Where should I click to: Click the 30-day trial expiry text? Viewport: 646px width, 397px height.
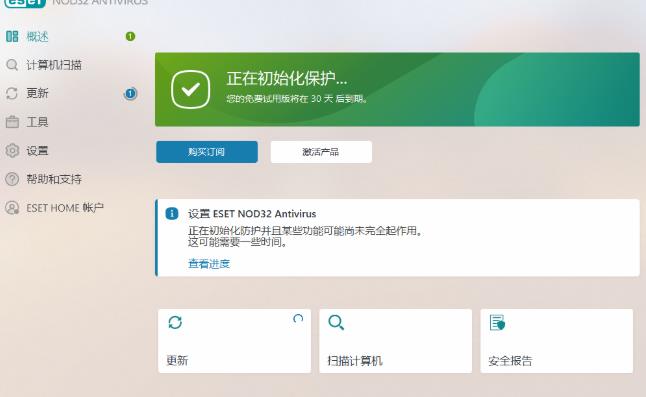coord(297,99)
